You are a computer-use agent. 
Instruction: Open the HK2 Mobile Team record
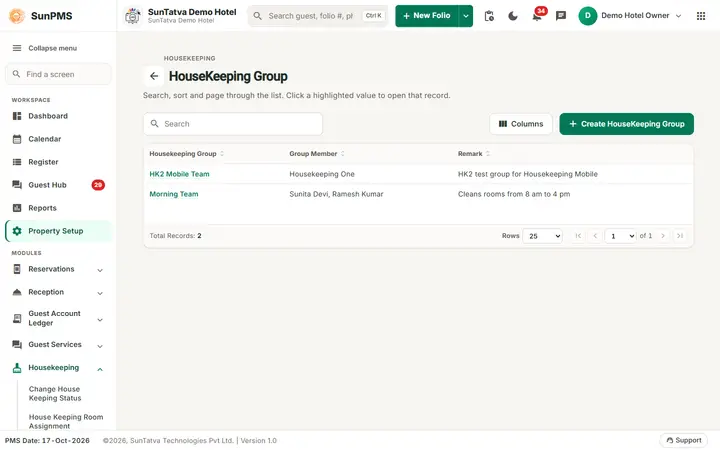[179, 174]
